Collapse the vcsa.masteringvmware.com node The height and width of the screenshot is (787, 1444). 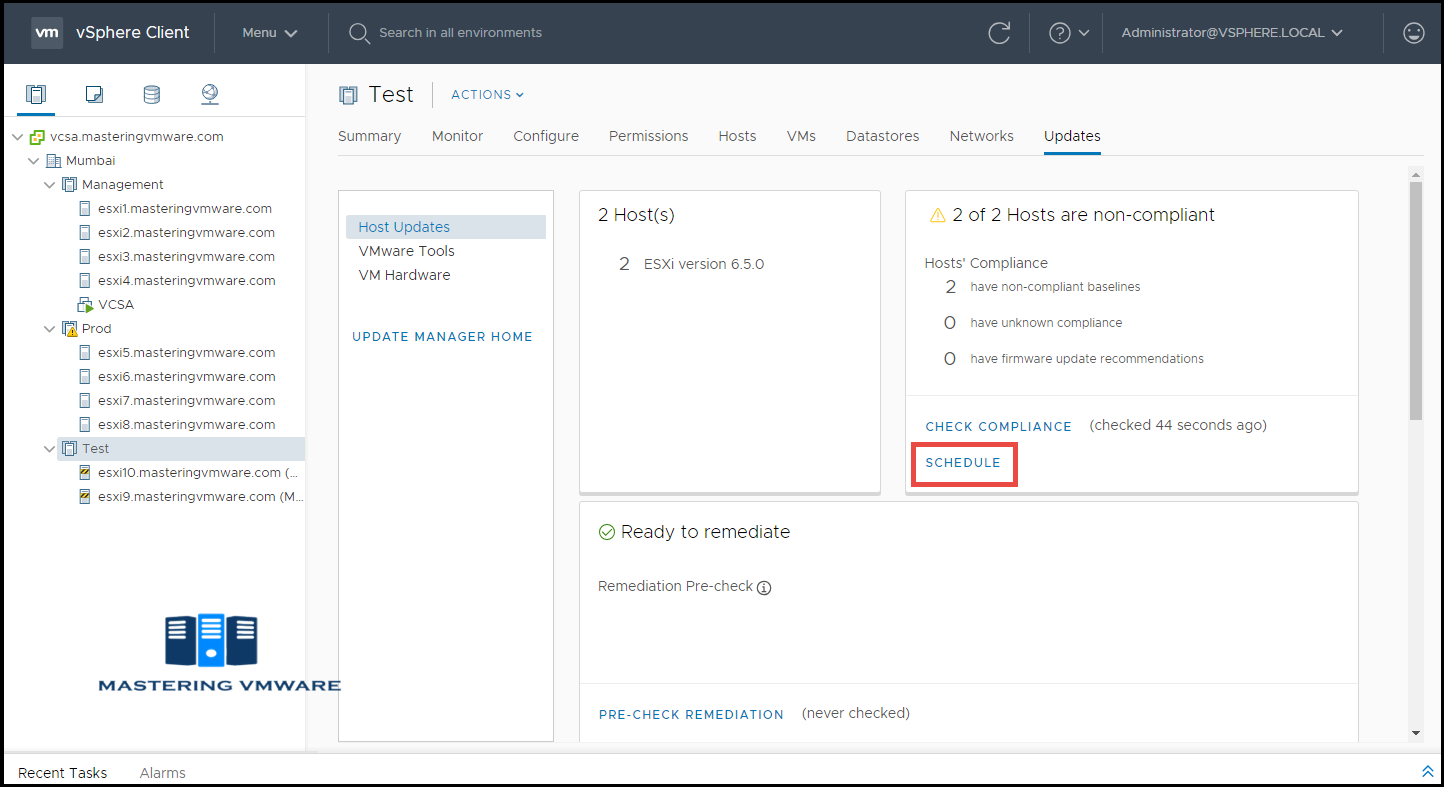(18, 137)
